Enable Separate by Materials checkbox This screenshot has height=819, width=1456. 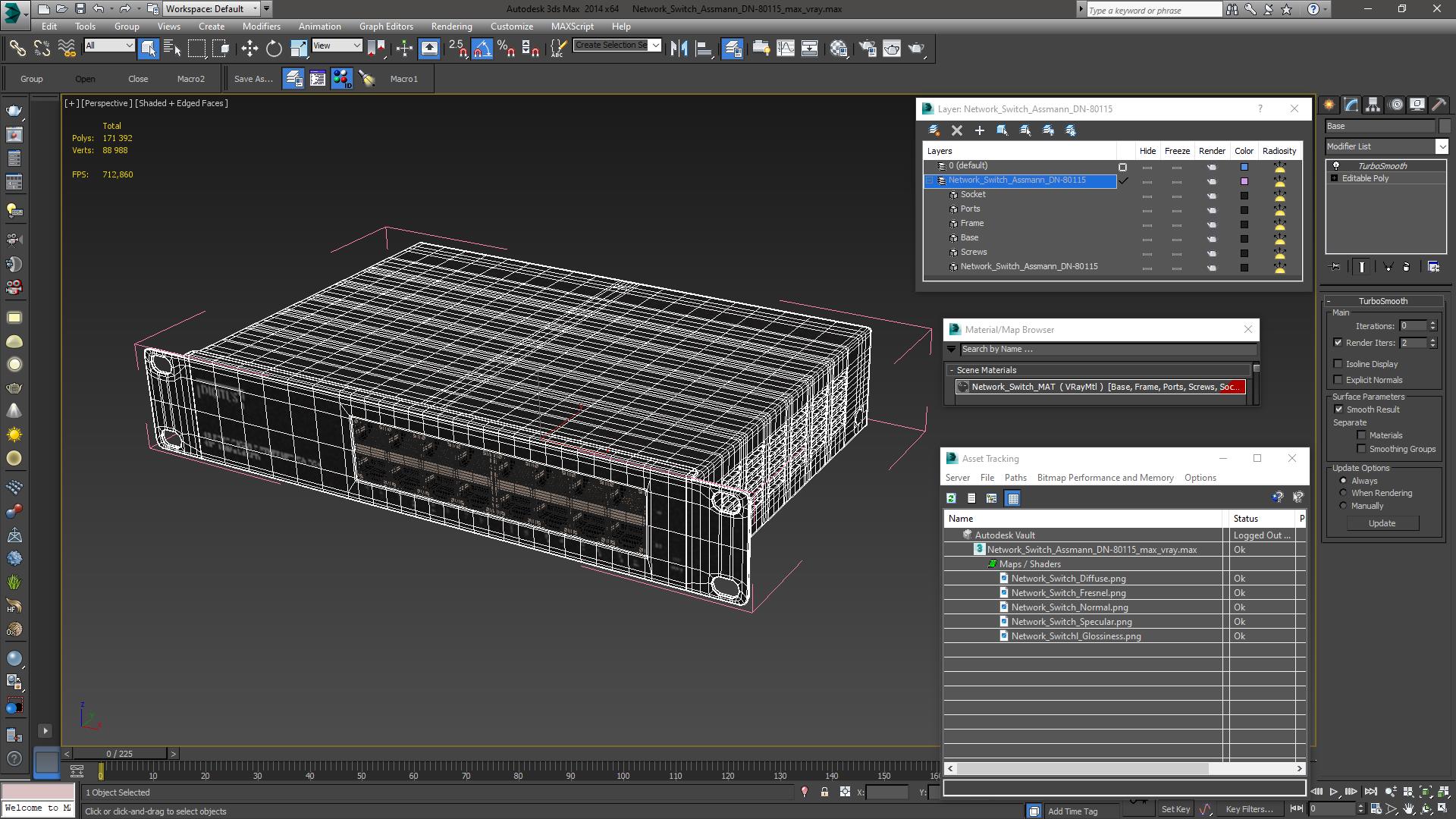1362,435
